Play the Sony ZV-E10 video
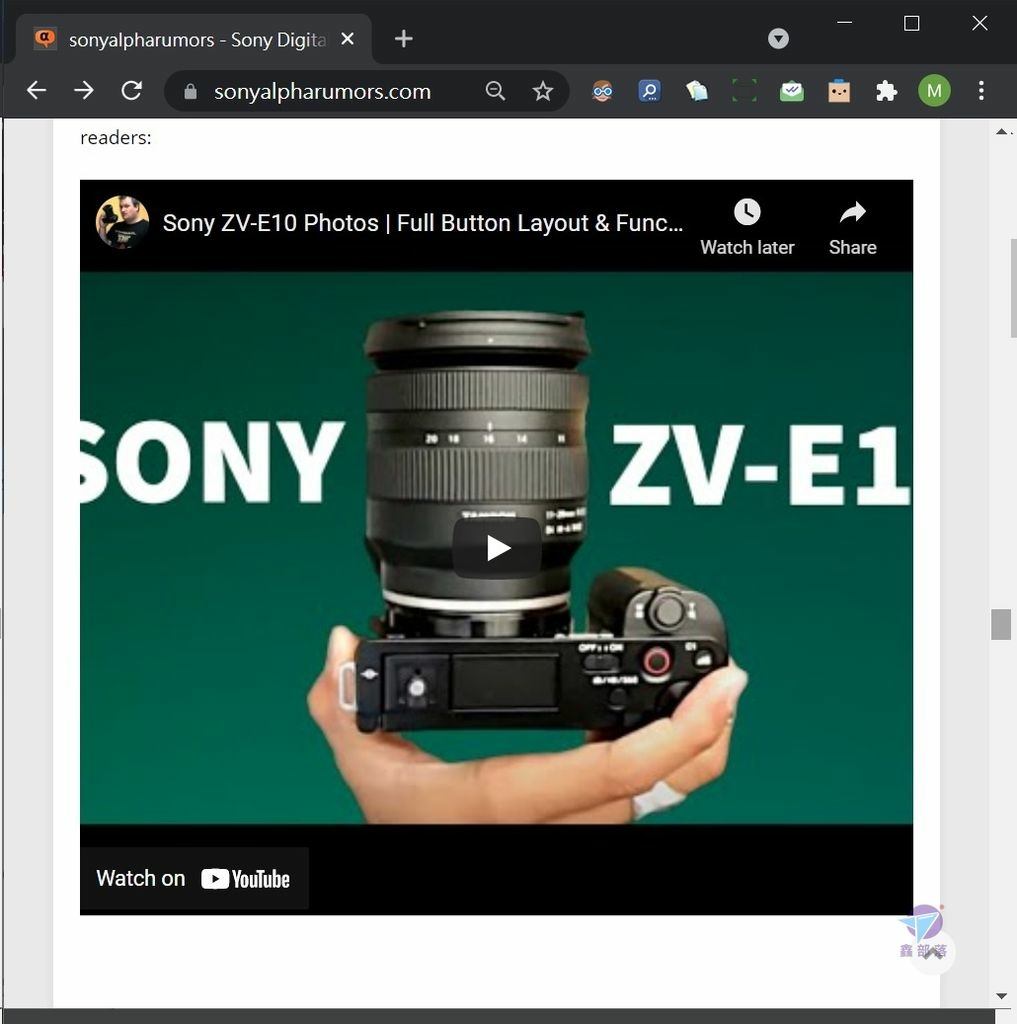The image size is (1017, 1024). [497, 548]
